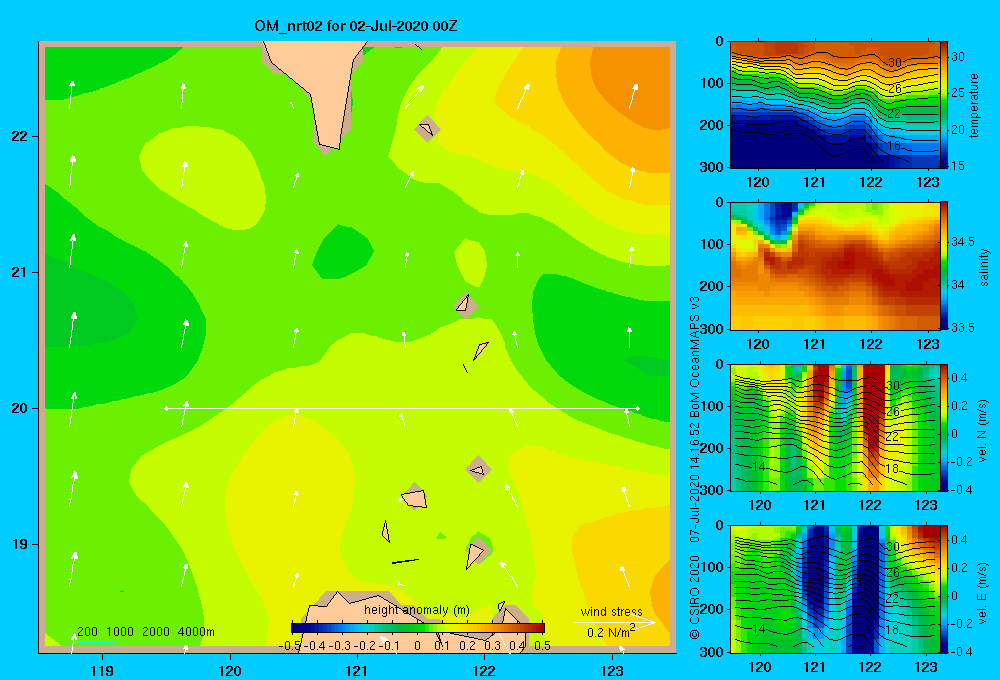Click the 'vel. E (m/s)' axis label
The image size is (1000, 680).
coord(983,593)
